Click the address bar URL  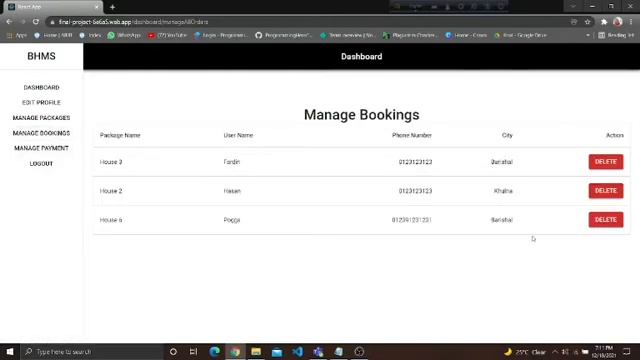(x=133, y=22)
